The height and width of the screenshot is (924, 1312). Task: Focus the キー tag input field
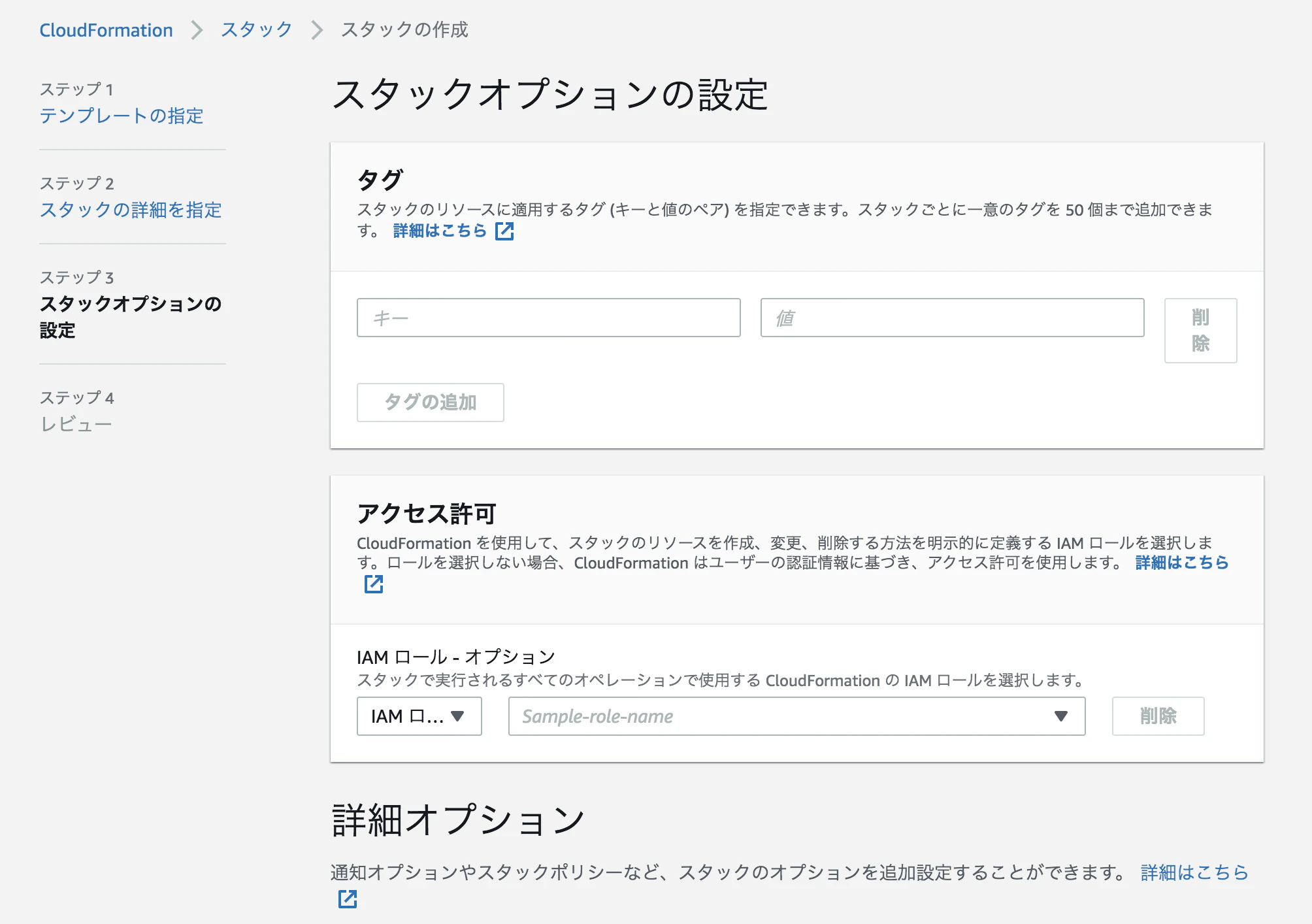(548, 318)
